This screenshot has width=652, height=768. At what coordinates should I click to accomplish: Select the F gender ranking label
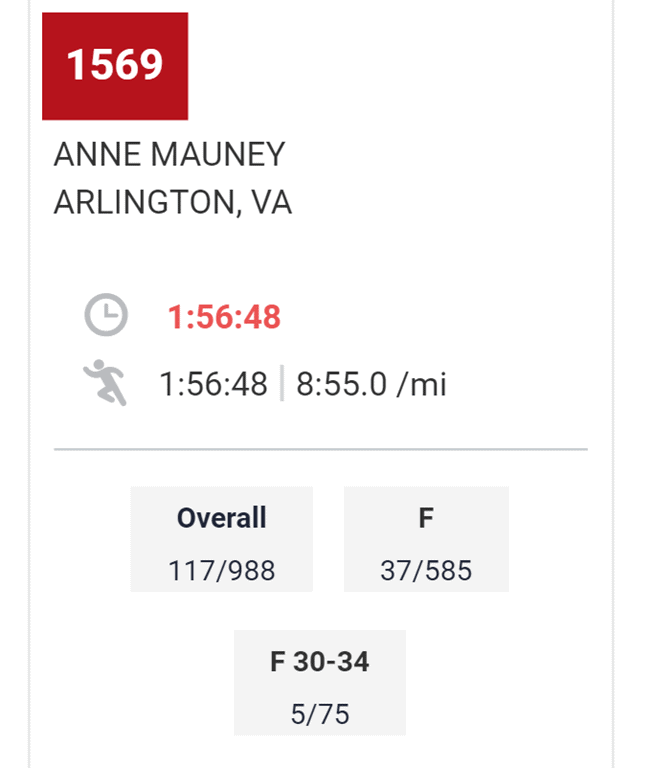[x=426, y=517]
